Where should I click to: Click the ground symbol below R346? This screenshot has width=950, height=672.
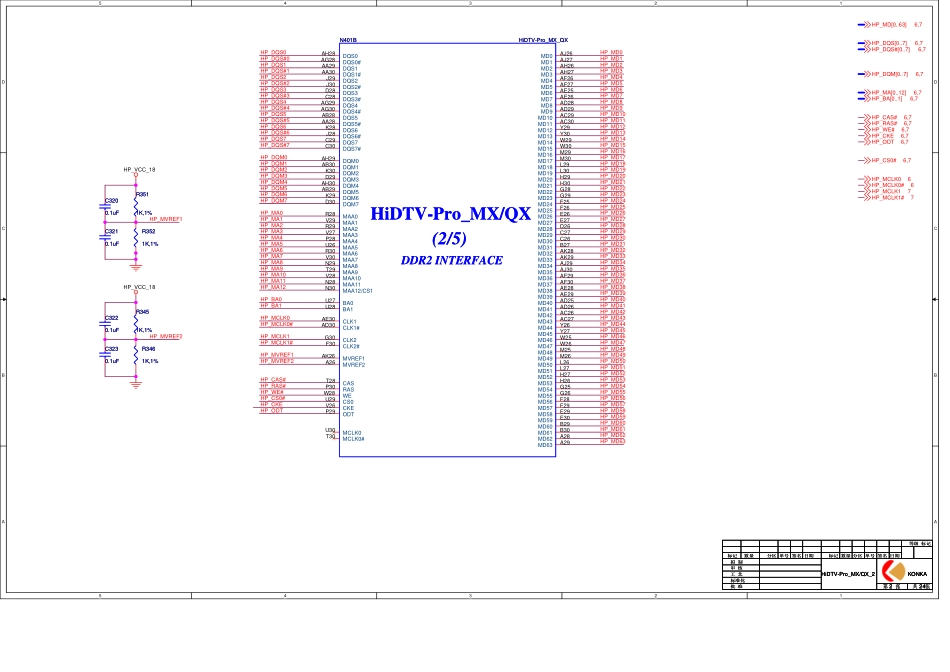click(136, 384)
